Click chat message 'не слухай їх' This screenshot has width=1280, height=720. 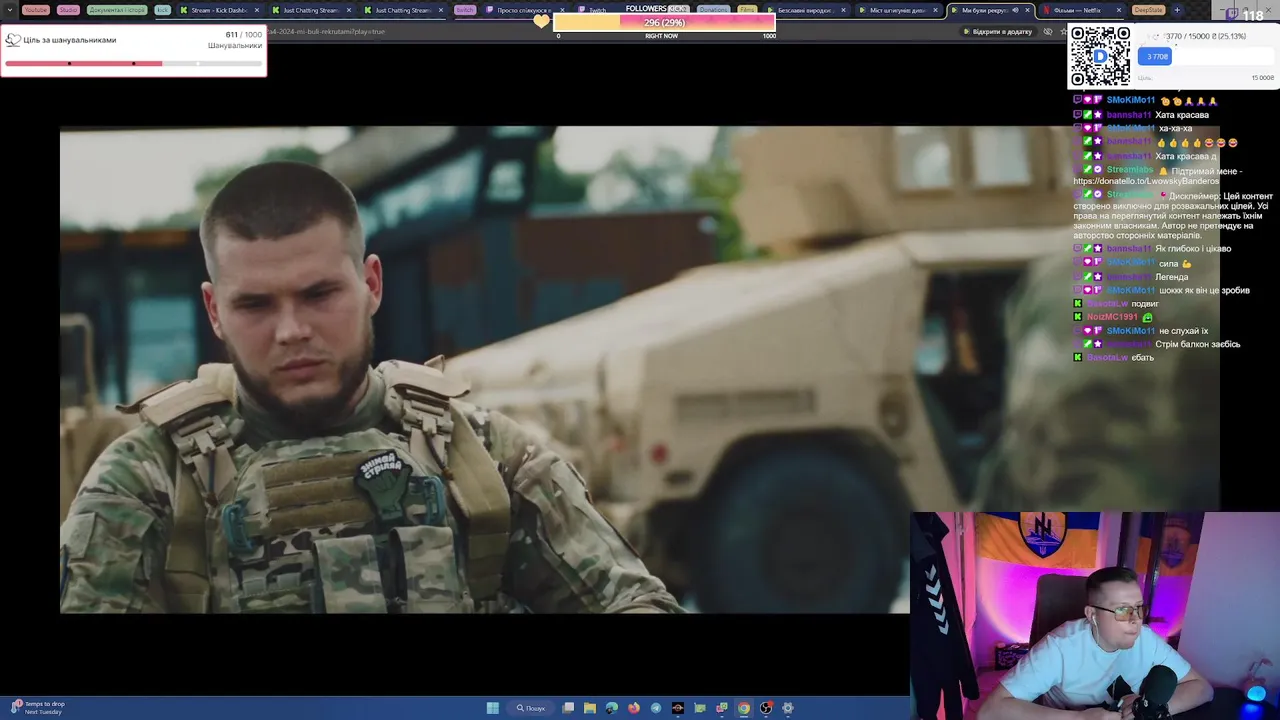[x=1184, y=331]
